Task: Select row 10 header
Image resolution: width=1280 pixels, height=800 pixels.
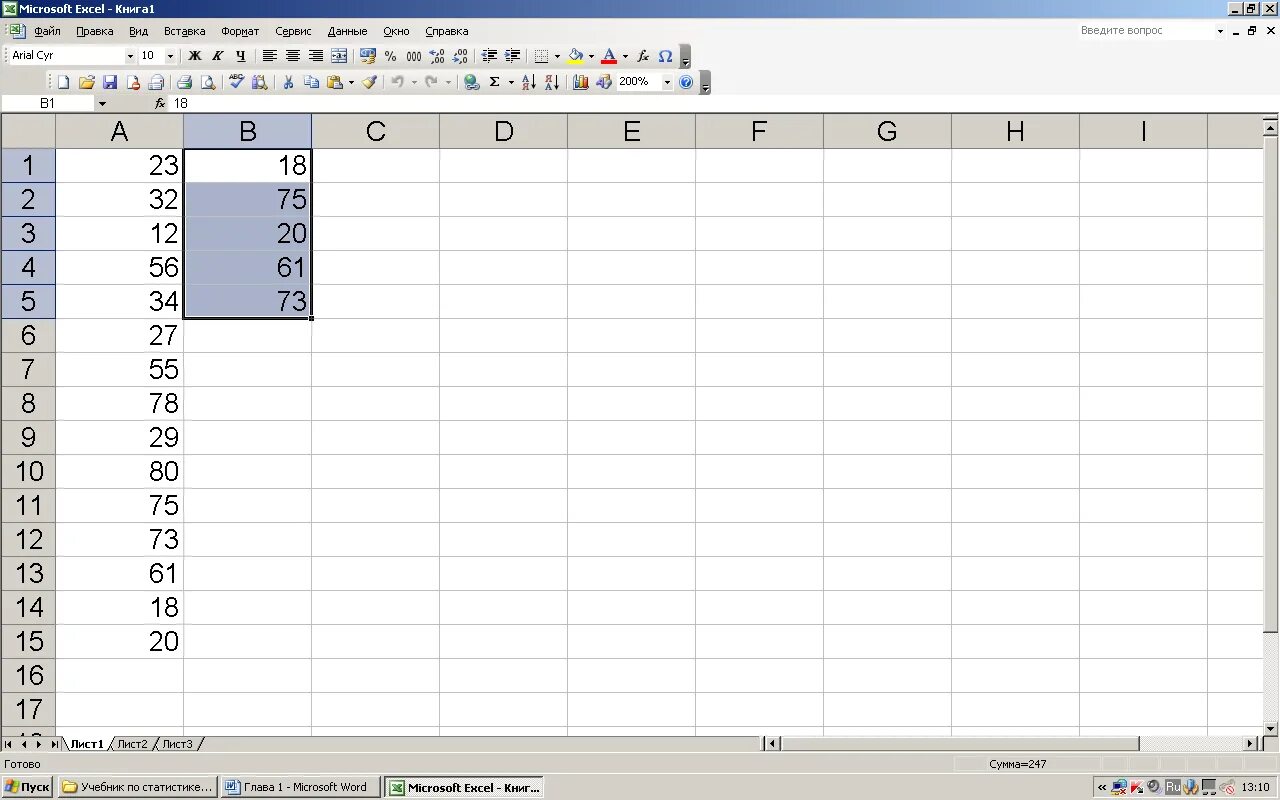Action: click(28, 471)
